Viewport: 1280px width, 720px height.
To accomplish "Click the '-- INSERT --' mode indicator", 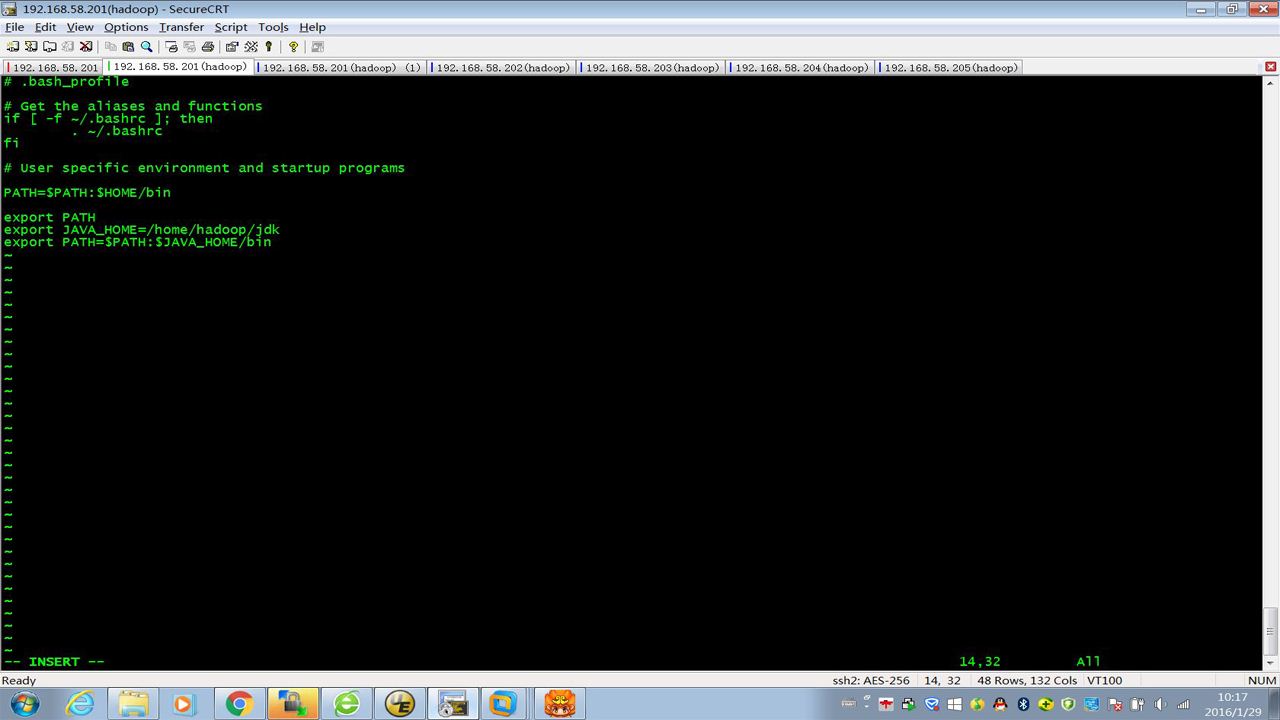I will (x=54, y=662).
